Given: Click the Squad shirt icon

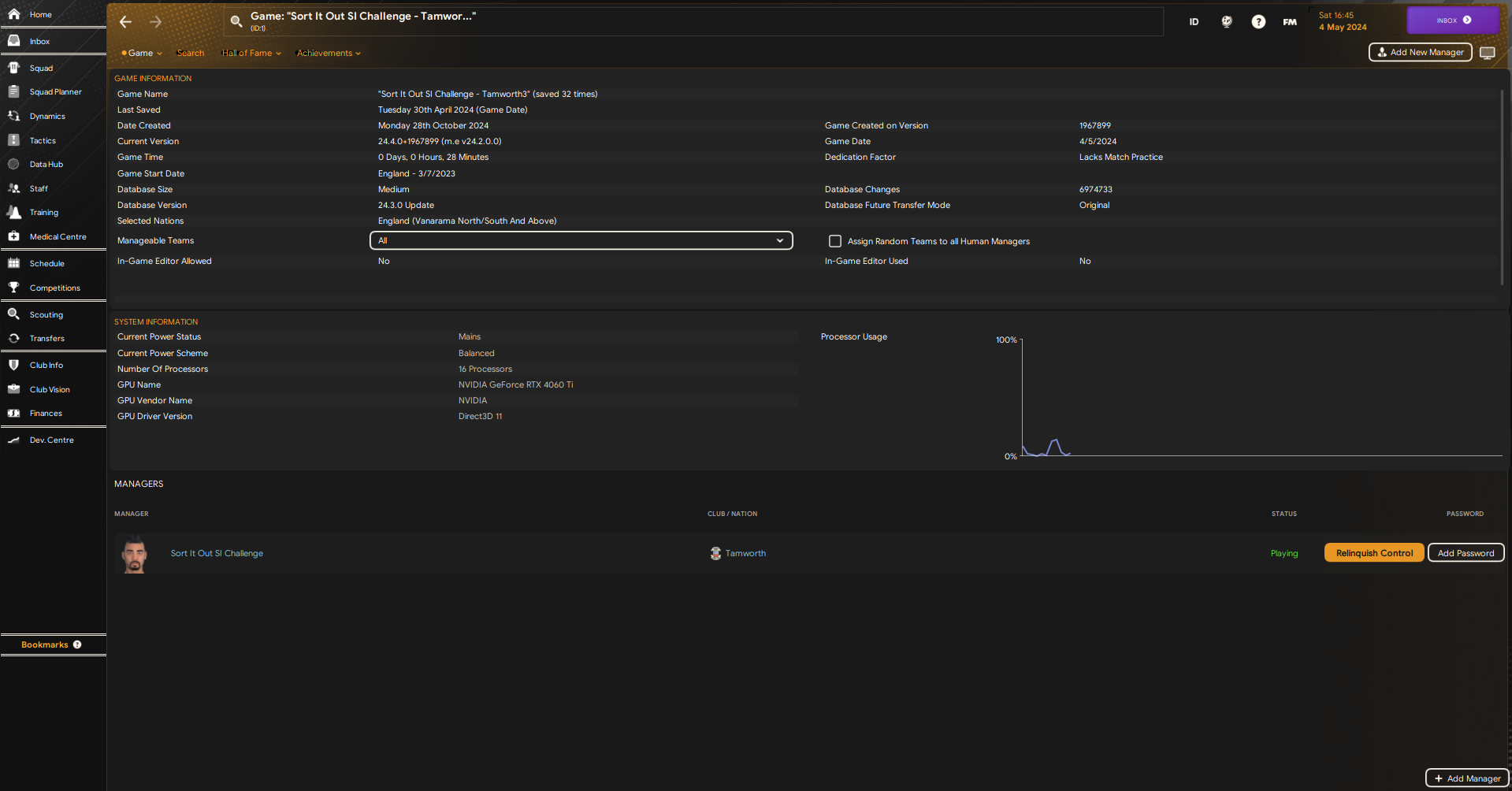Looking at the screenshot, I should 13,68.
